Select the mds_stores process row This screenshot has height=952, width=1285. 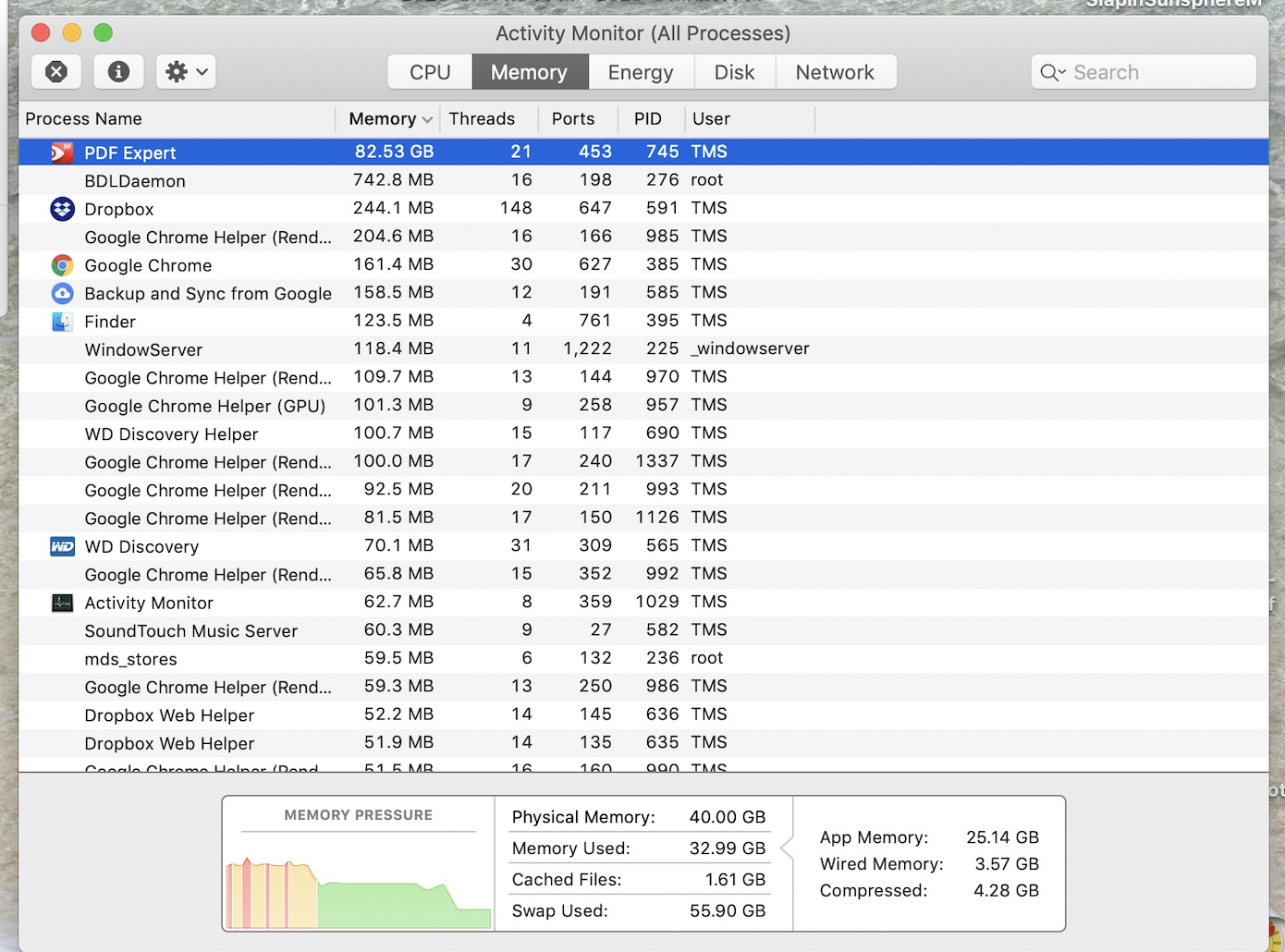coord(643,659)
